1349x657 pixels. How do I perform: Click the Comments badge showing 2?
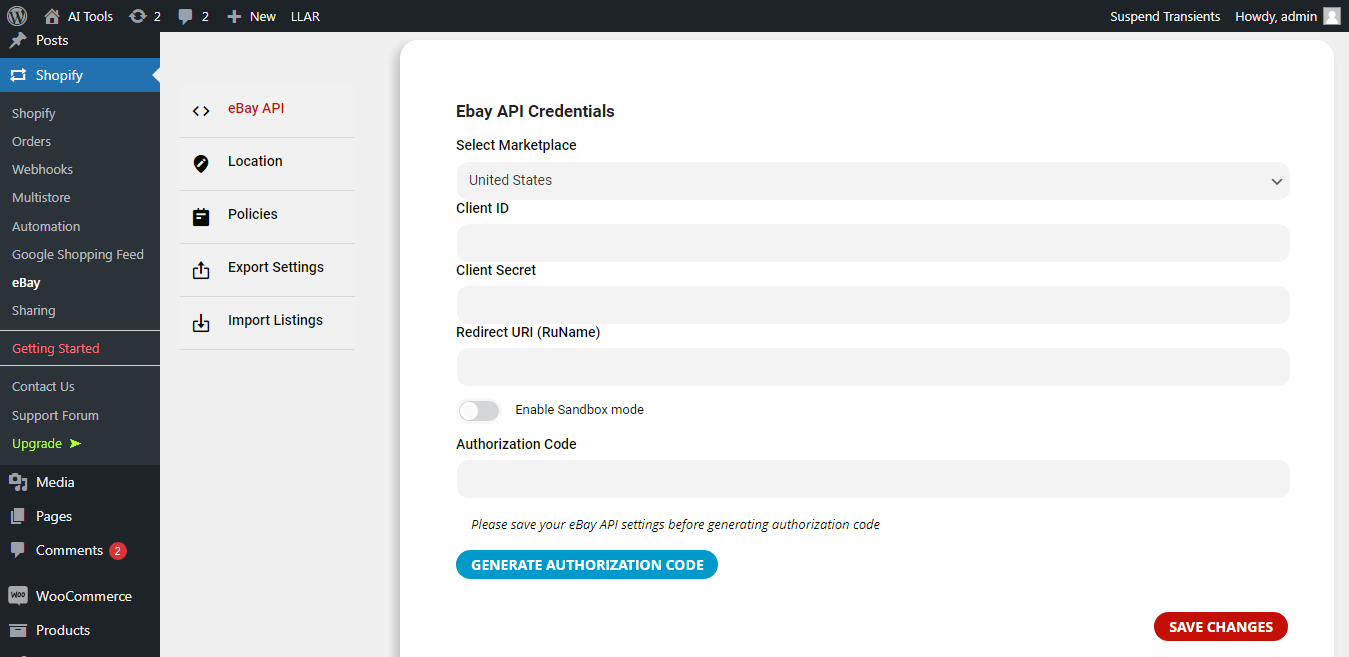pos(118,551)
